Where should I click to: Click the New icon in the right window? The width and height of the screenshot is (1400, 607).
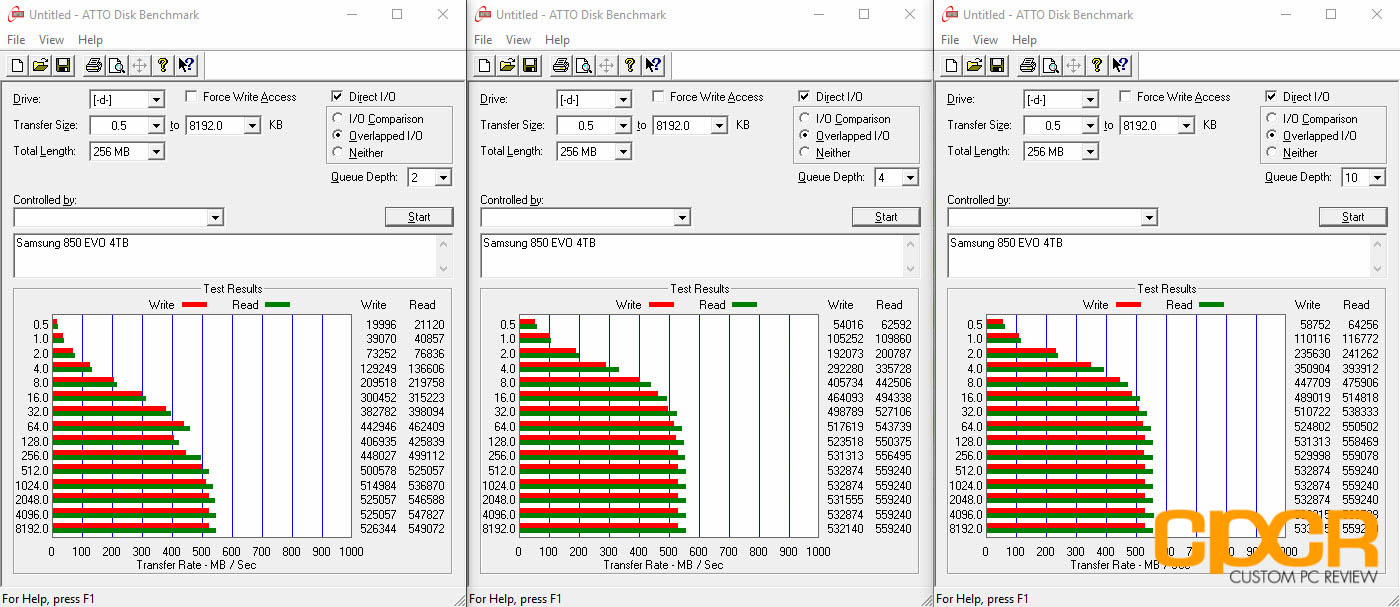[x=952, y=66]
